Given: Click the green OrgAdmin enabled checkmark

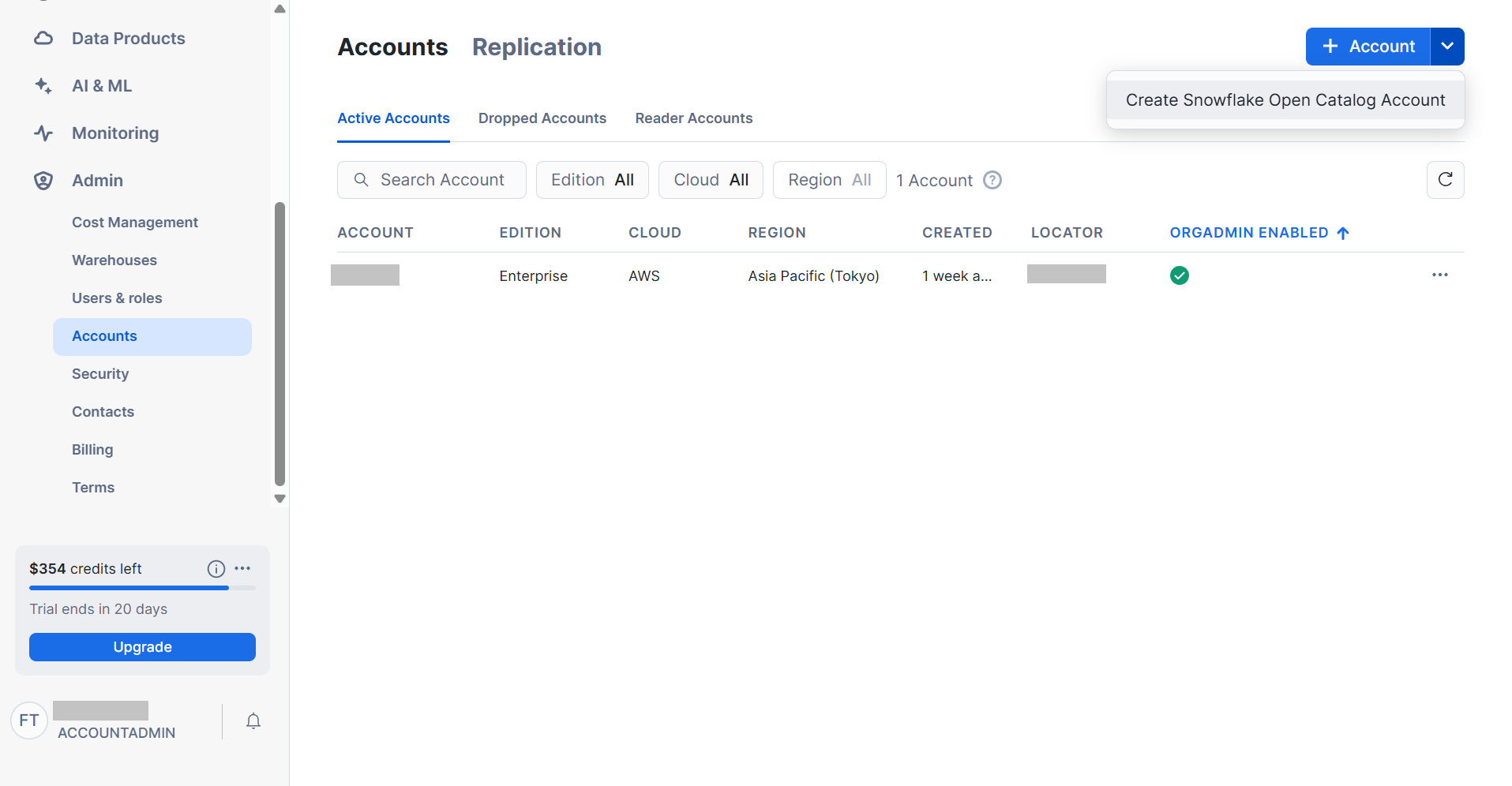Looking at the screenshot, I should click(1179, 275).
